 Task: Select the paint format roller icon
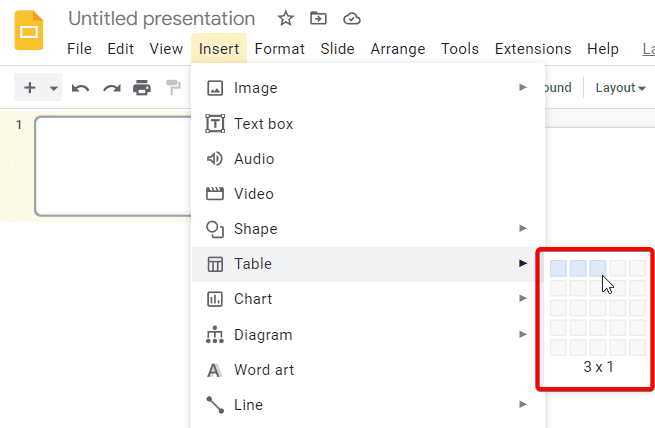[173, 88]
